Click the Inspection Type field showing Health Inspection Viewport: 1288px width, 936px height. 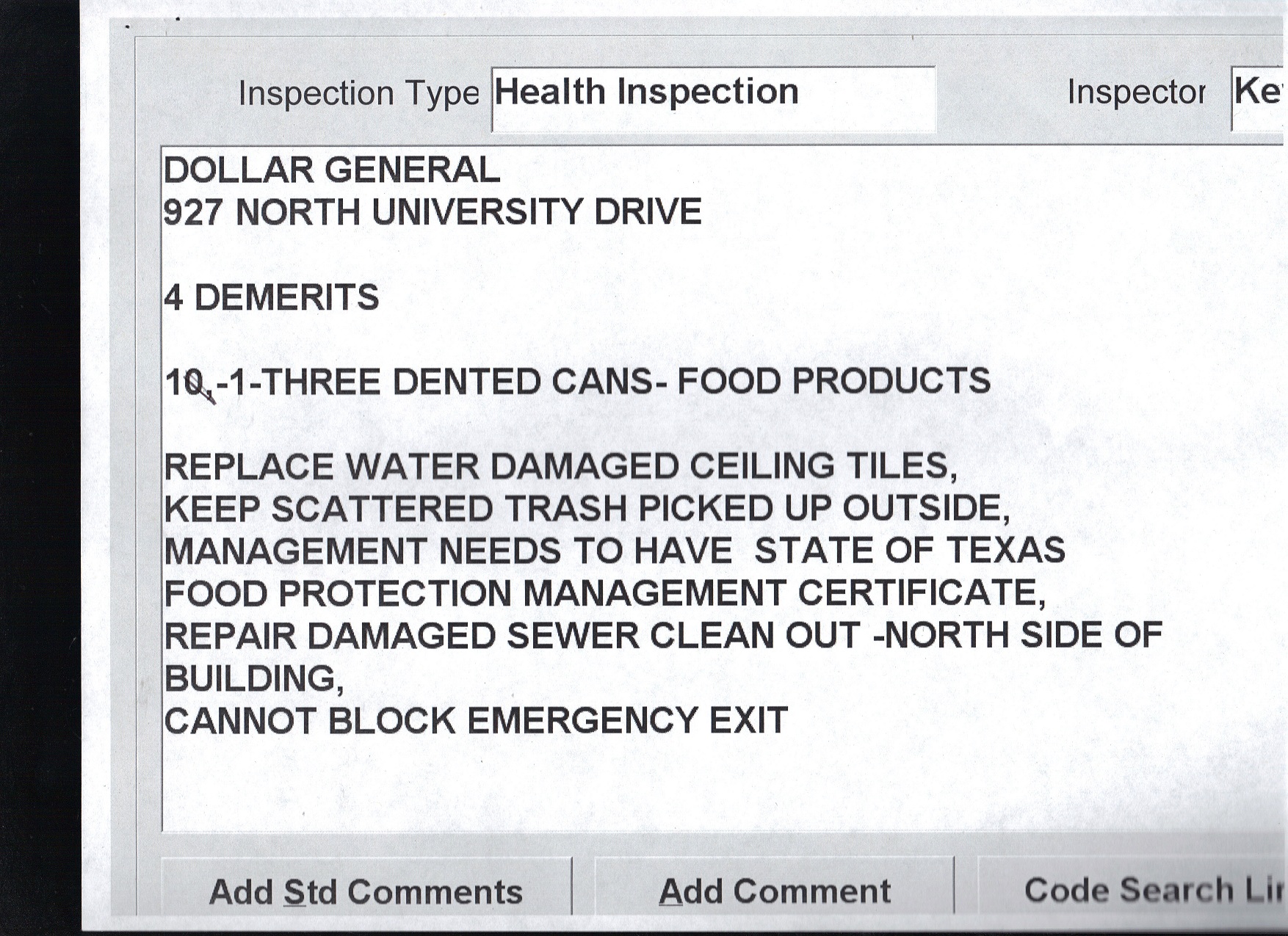click(712, 98)
